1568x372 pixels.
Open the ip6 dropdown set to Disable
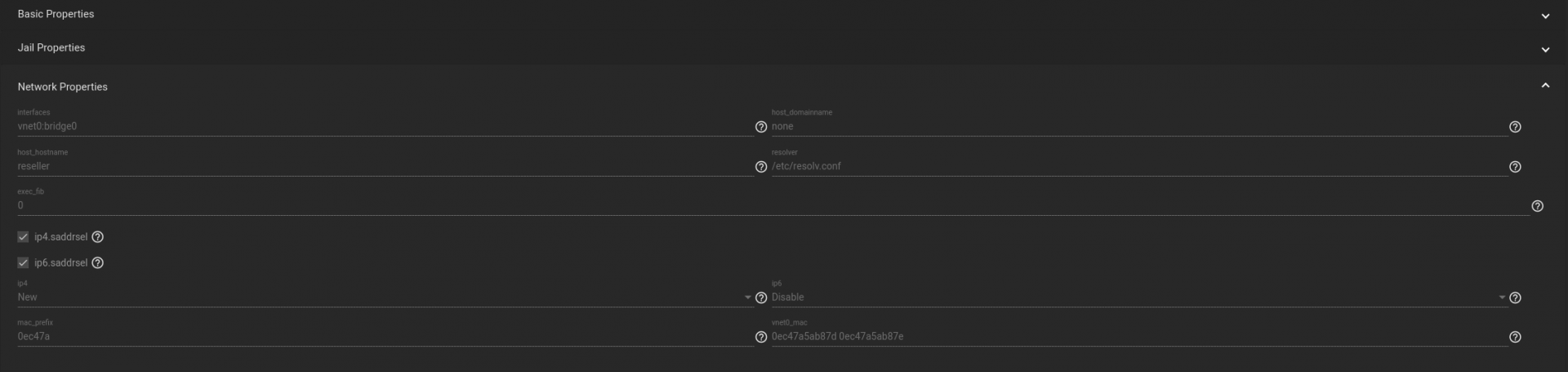(1139, 298)
